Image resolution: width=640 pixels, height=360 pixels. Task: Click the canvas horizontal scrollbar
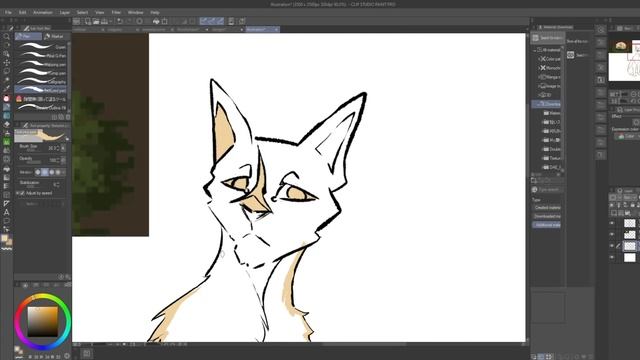[363, 345]
